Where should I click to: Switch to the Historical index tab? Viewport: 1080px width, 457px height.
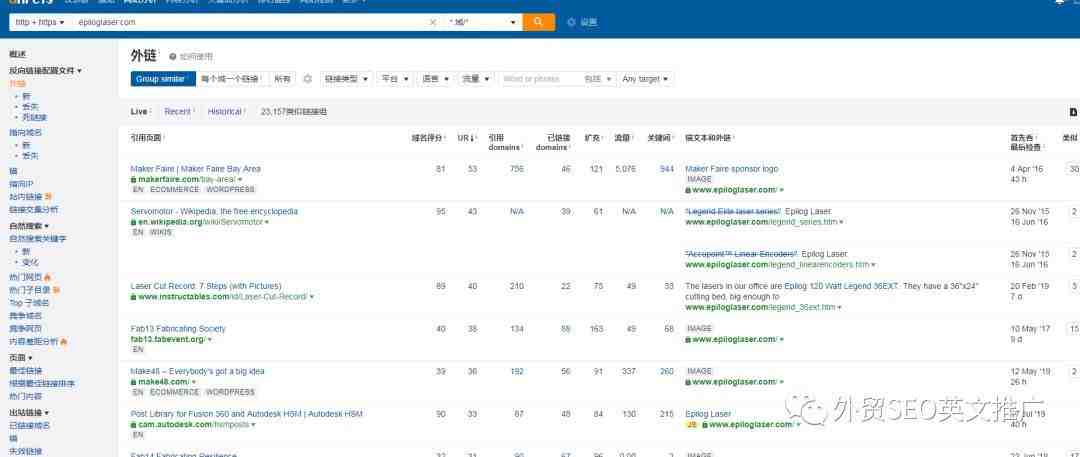225,112
